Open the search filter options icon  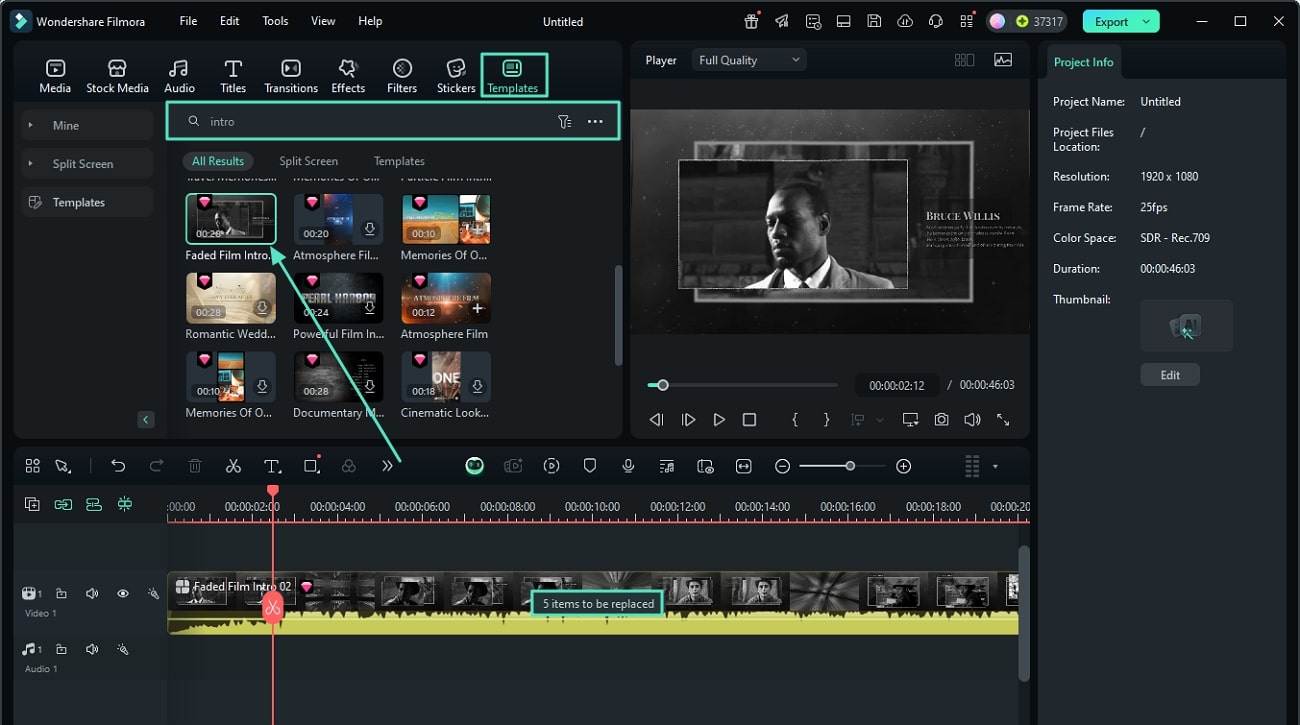click(565, 122)
